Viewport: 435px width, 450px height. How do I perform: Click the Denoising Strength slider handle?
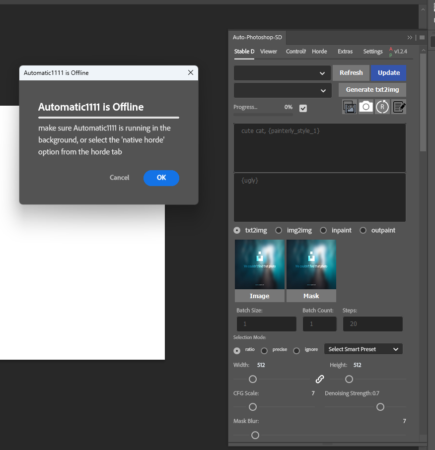click(x=380, y=407)
